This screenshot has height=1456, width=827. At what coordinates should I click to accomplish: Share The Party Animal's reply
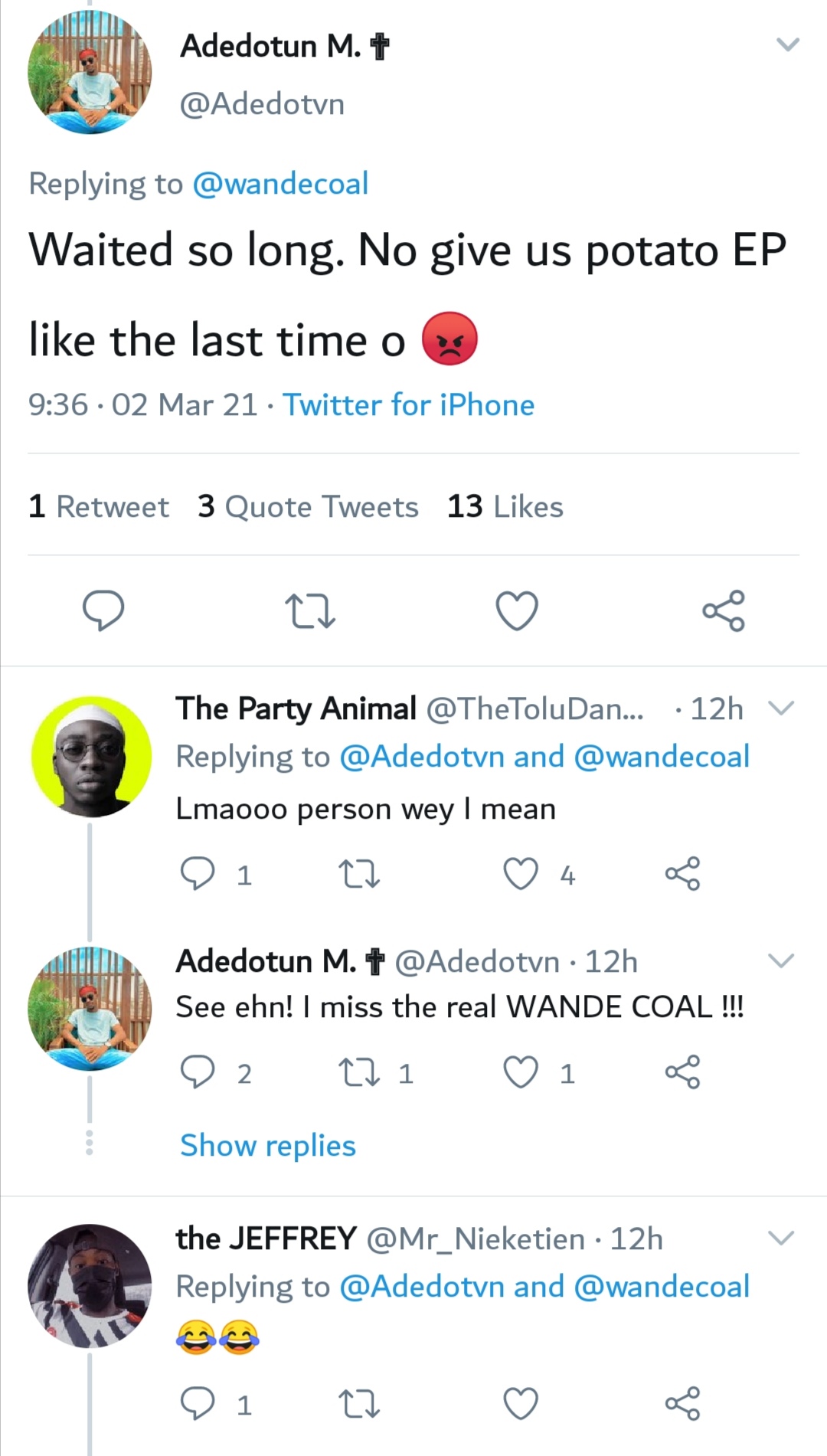[x=682, y=874]
